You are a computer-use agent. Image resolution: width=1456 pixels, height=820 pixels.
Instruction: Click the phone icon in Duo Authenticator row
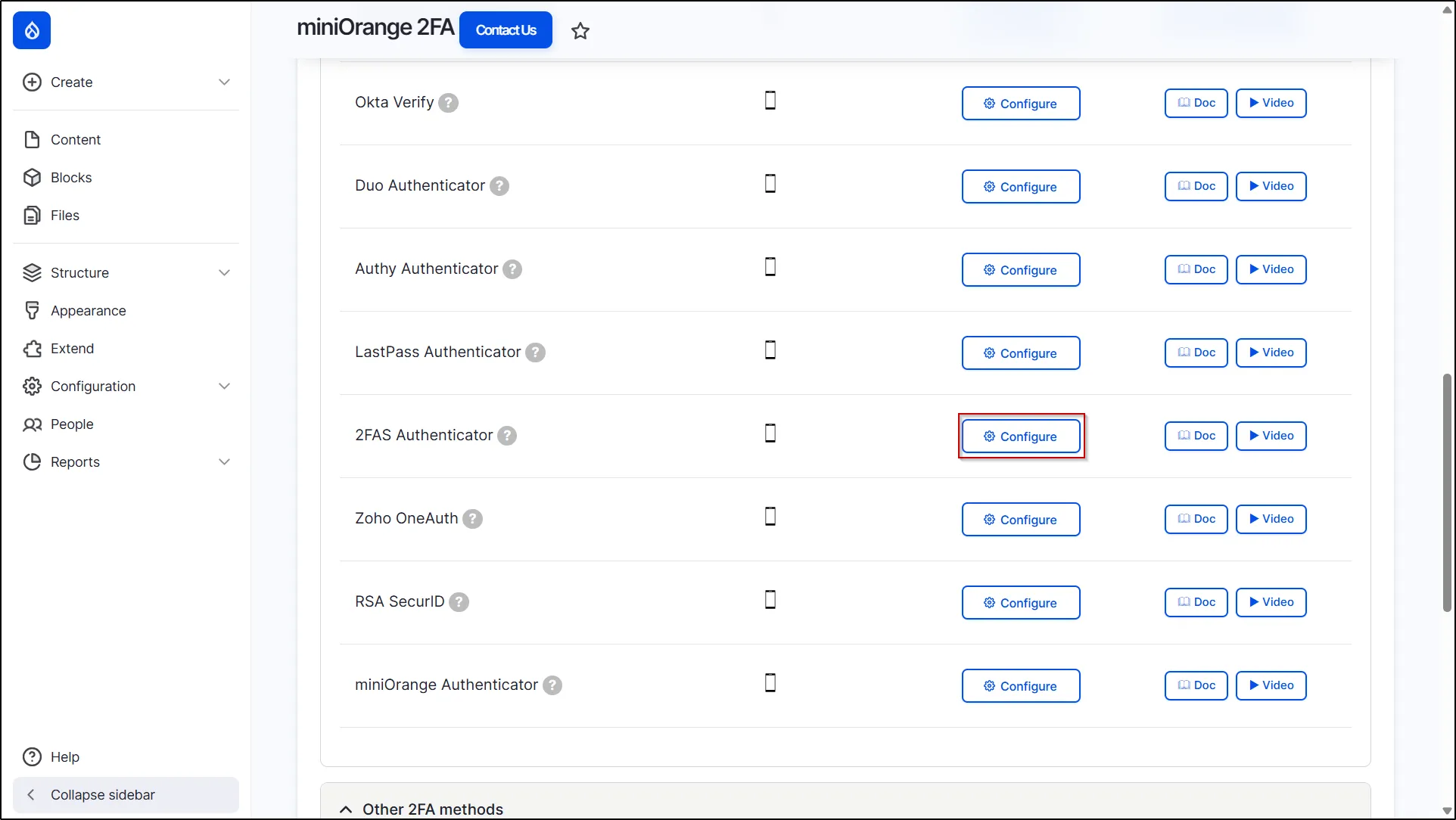[770, 184]
